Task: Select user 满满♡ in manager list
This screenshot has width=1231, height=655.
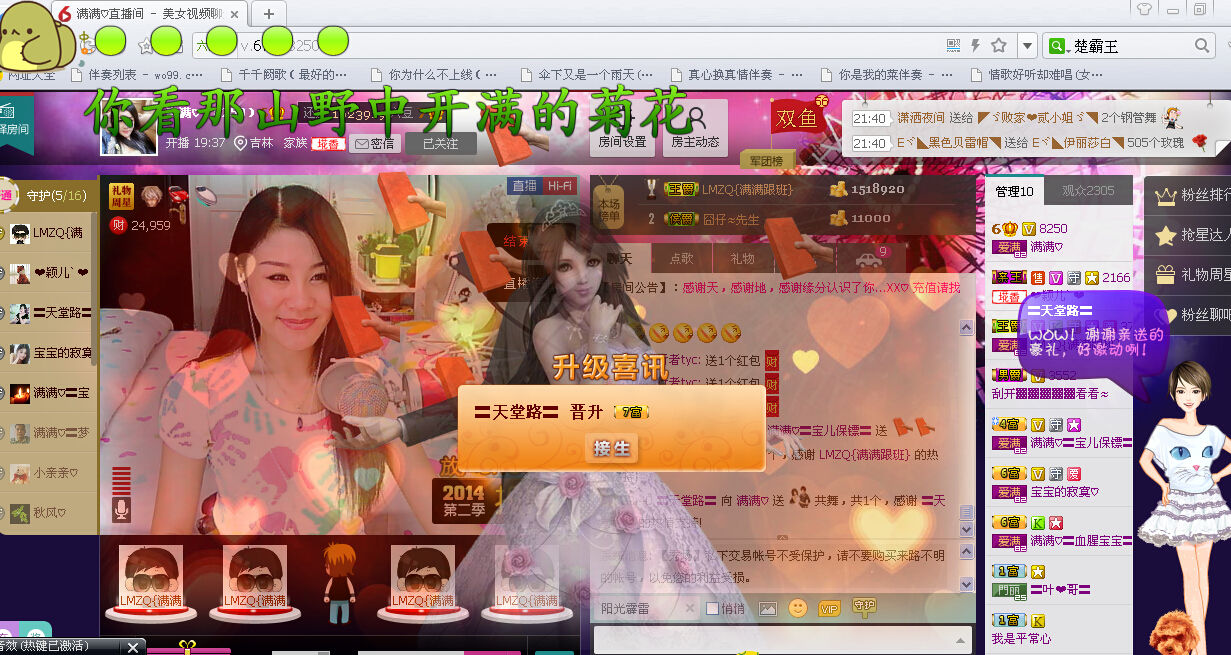Action: click(x=1047, y=246)
